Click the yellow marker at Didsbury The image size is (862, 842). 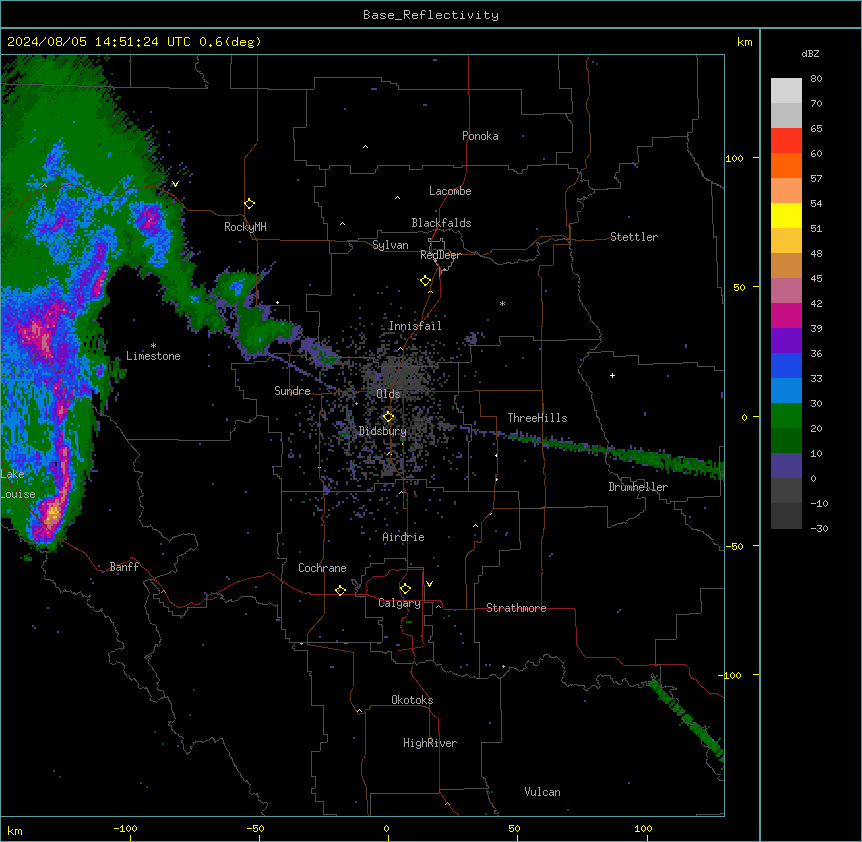(x=388, y=416)
